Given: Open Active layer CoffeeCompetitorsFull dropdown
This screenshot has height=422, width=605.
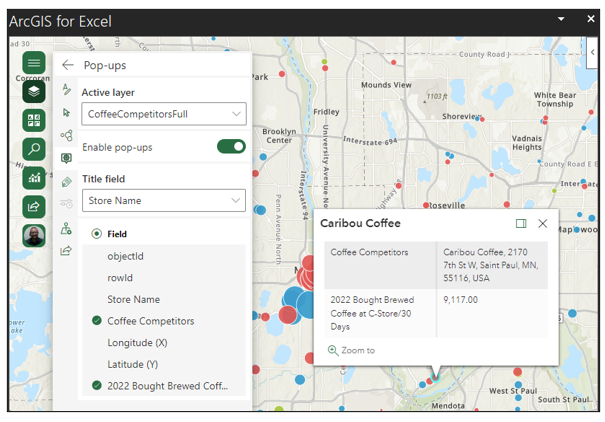Looking at the screenshot, I should point(164,114).
